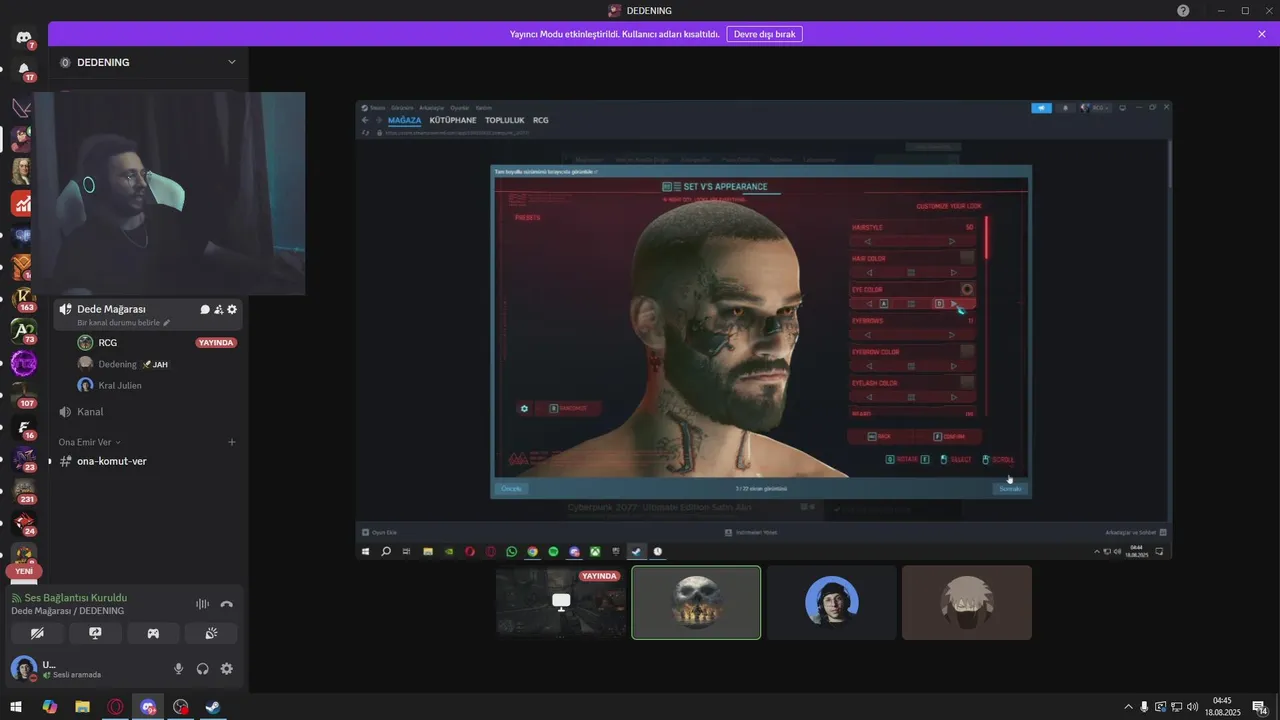This screenshot has width=1280, height=720.
Task: Open the red chart arrow server
Action: pyautogui.click(x=23, y=203)
